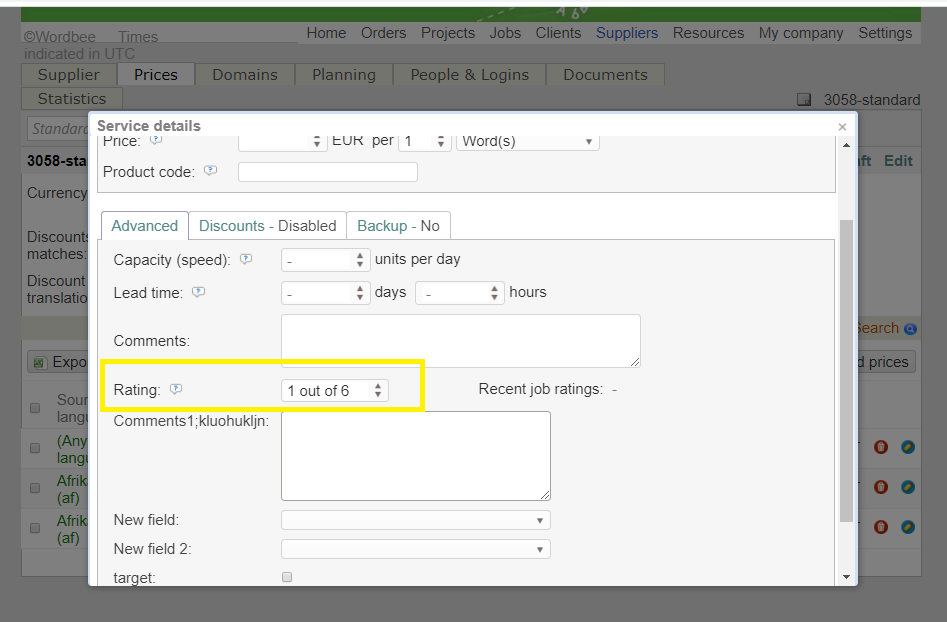Click the help icon next to Price

click(x=156, y=141)
